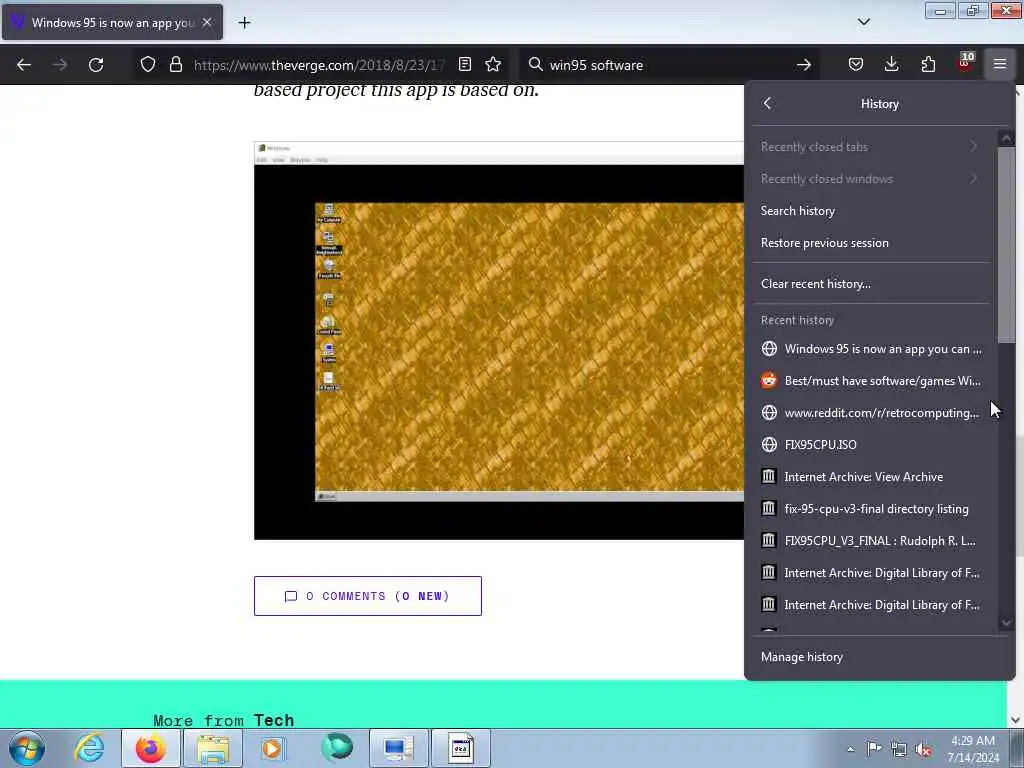
Task: List all tabs dropdown arrow
Action: 864,22
